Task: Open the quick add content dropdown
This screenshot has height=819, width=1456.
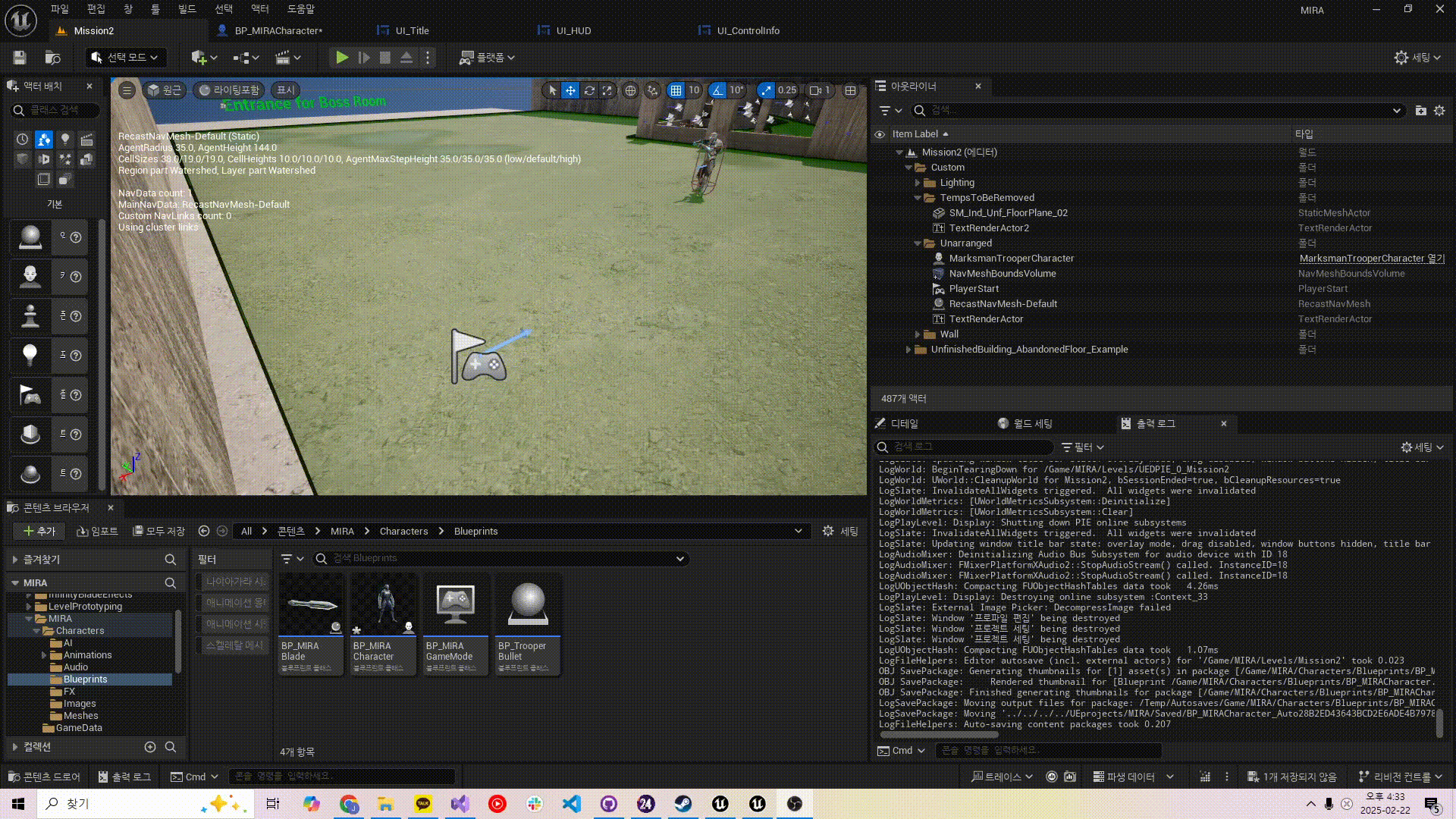Action: tap(204, 58)
